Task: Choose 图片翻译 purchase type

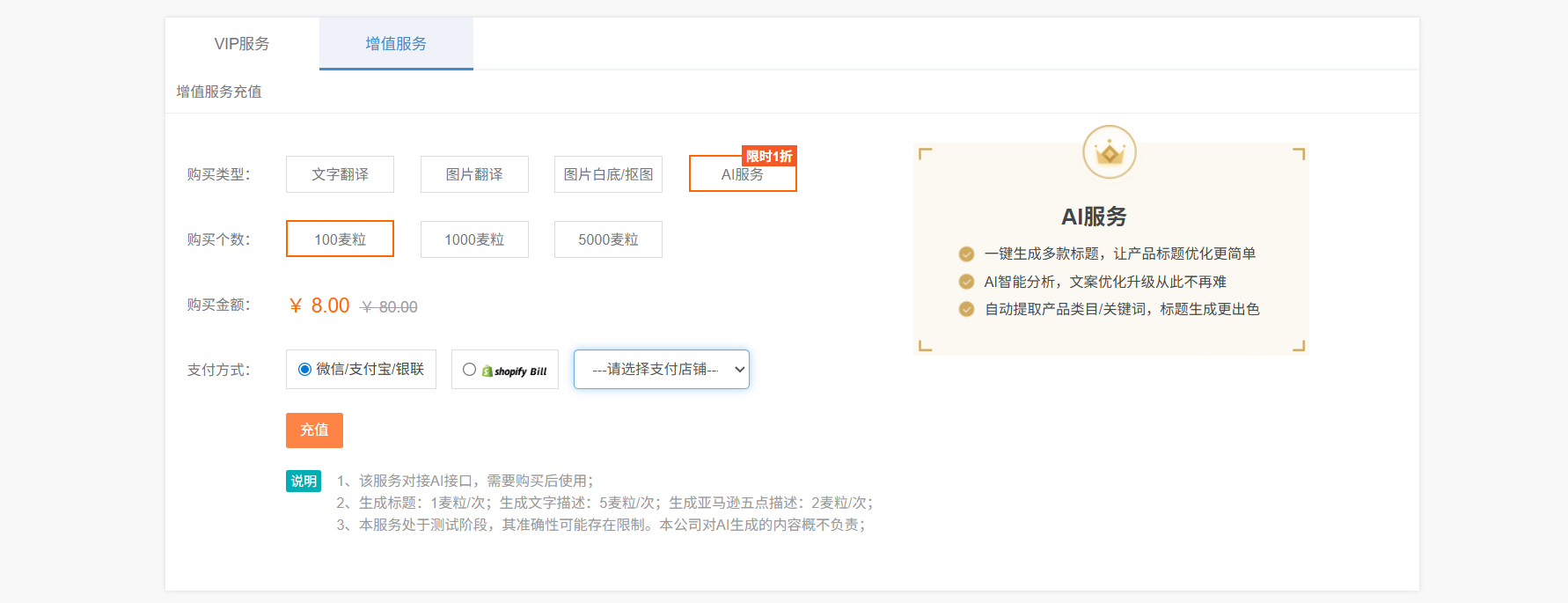Action: tap(474, 174)
